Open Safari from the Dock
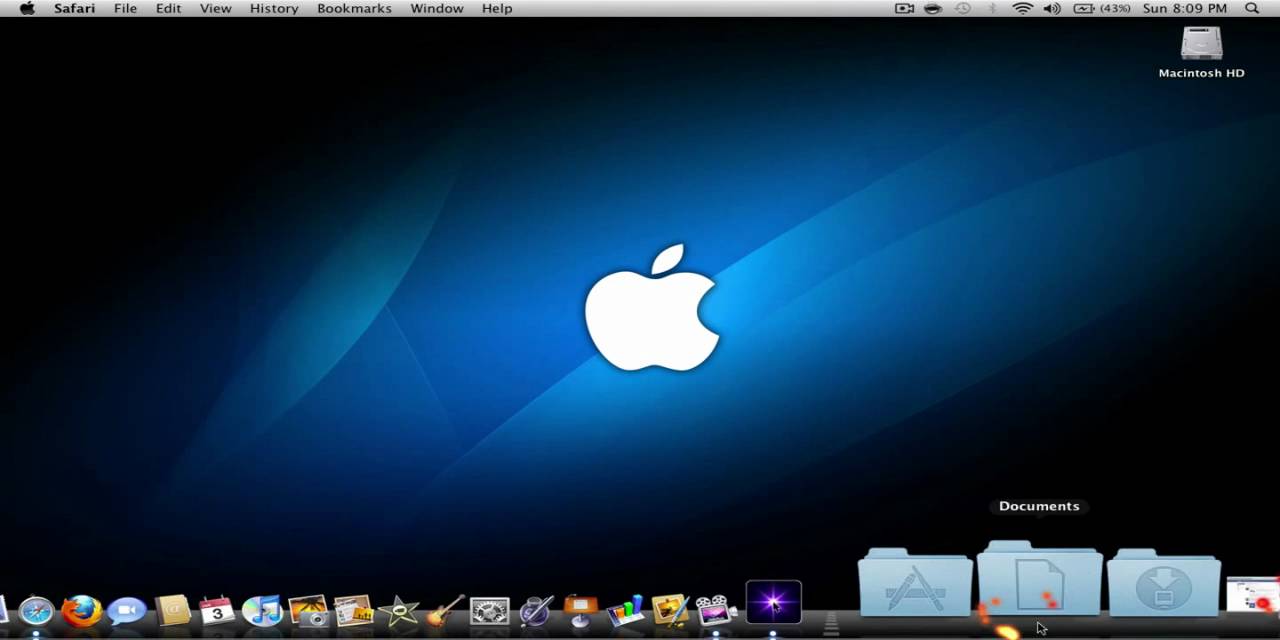Viewport: 1280px width, 640px height. click(36, 610)
